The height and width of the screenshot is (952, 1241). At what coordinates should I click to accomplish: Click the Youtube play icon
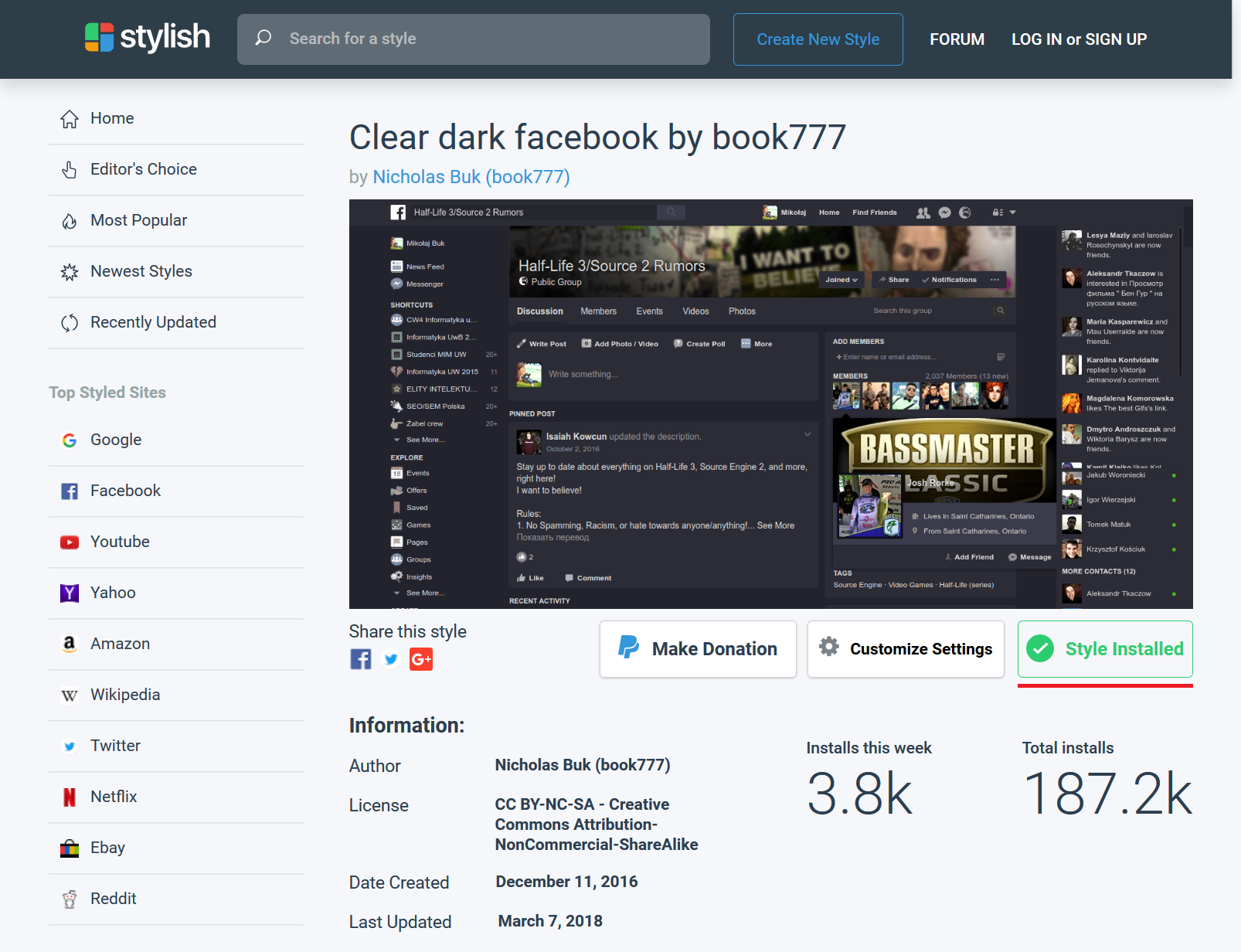point(70,542)
